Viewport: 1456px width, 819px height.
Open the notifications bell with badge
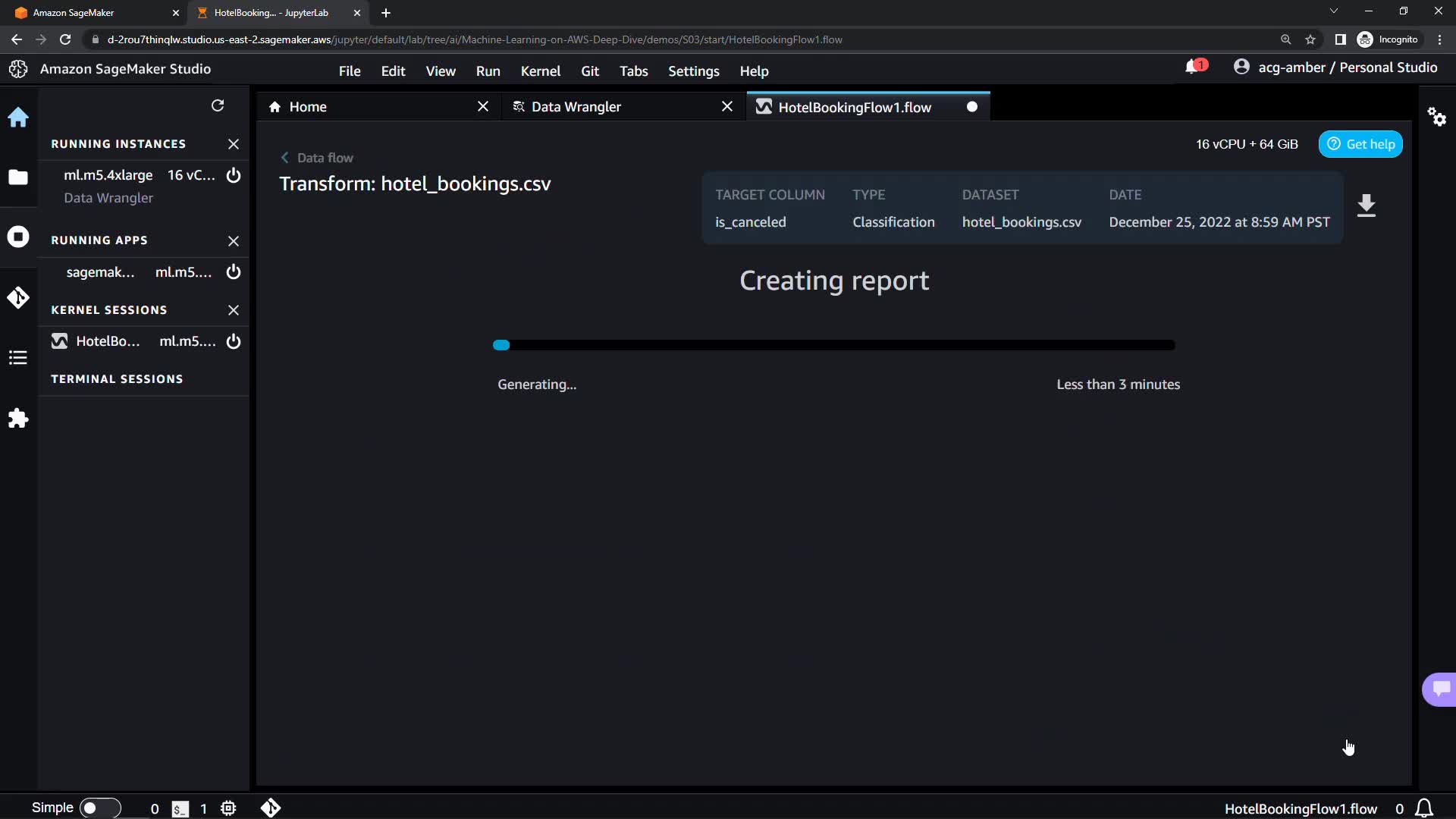pos(1194,67)
